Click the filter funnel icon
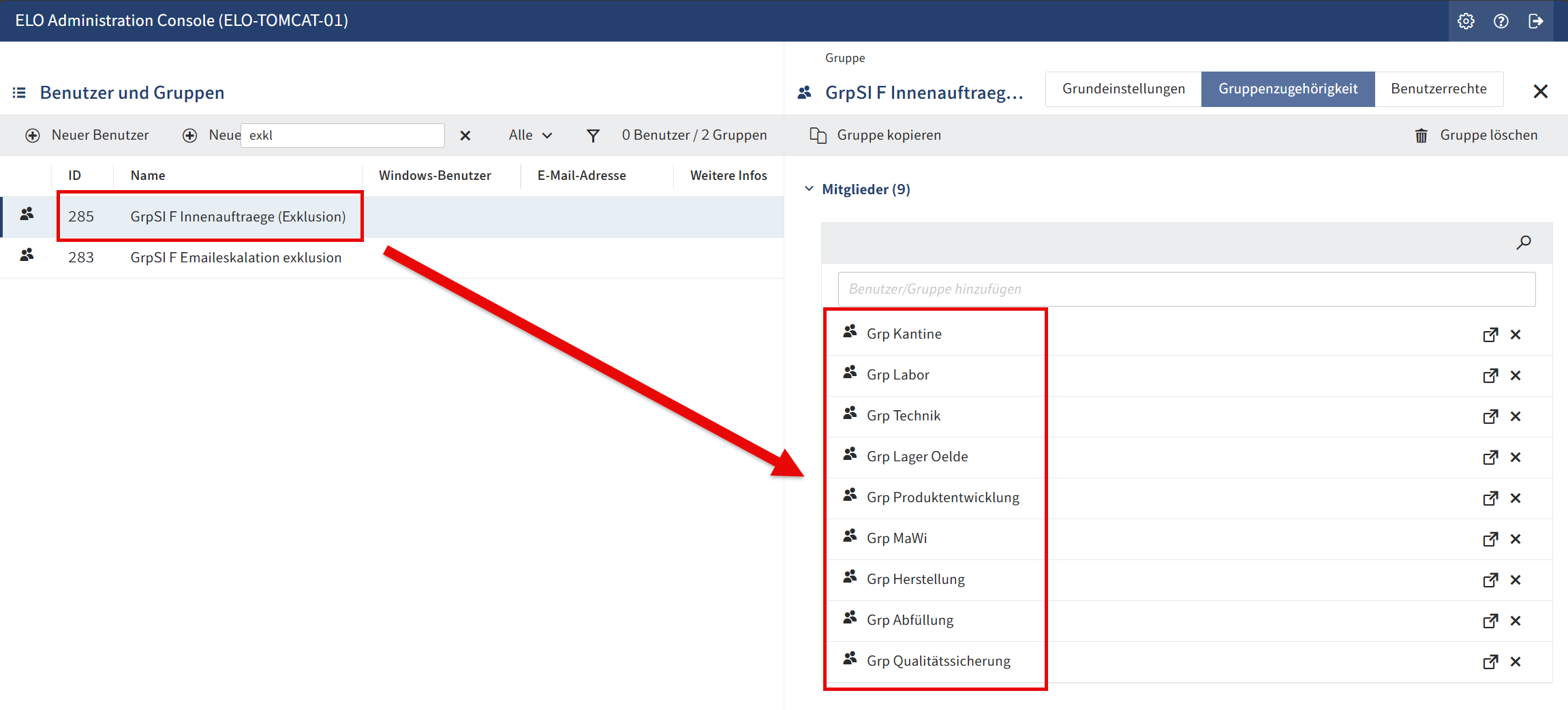The width and height of the screenshot is (1568, 710). [593, 136]
